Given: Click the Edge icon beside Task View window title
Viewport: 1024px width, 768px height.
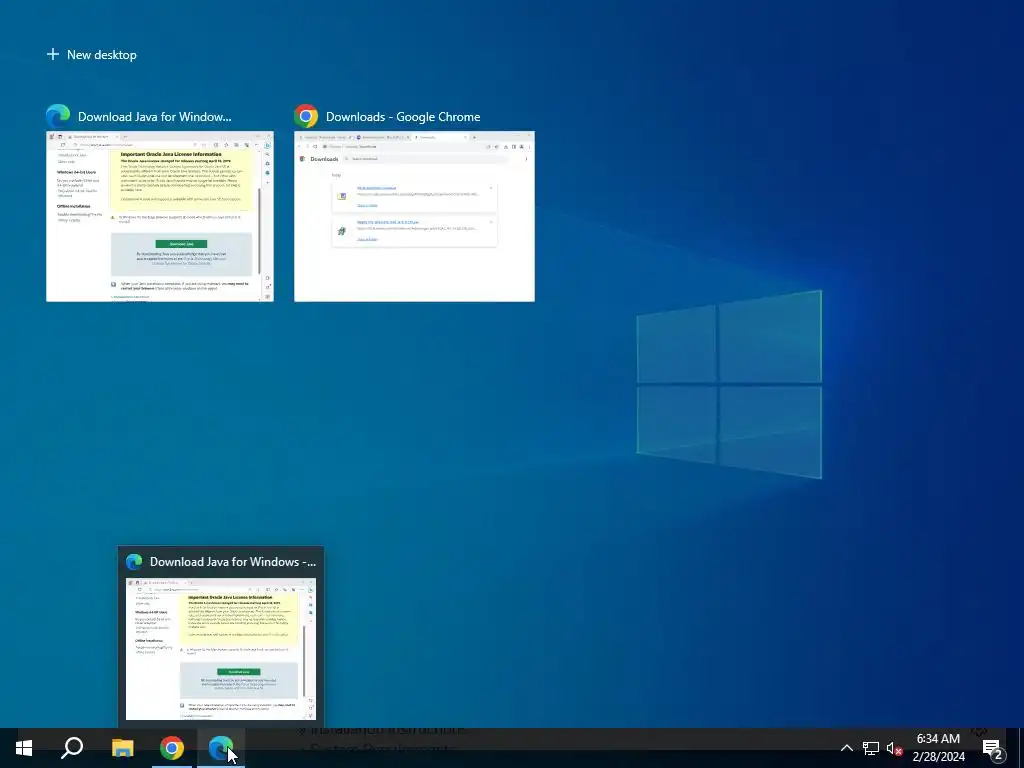Looking at the screenshot, I should coord(58,116).
